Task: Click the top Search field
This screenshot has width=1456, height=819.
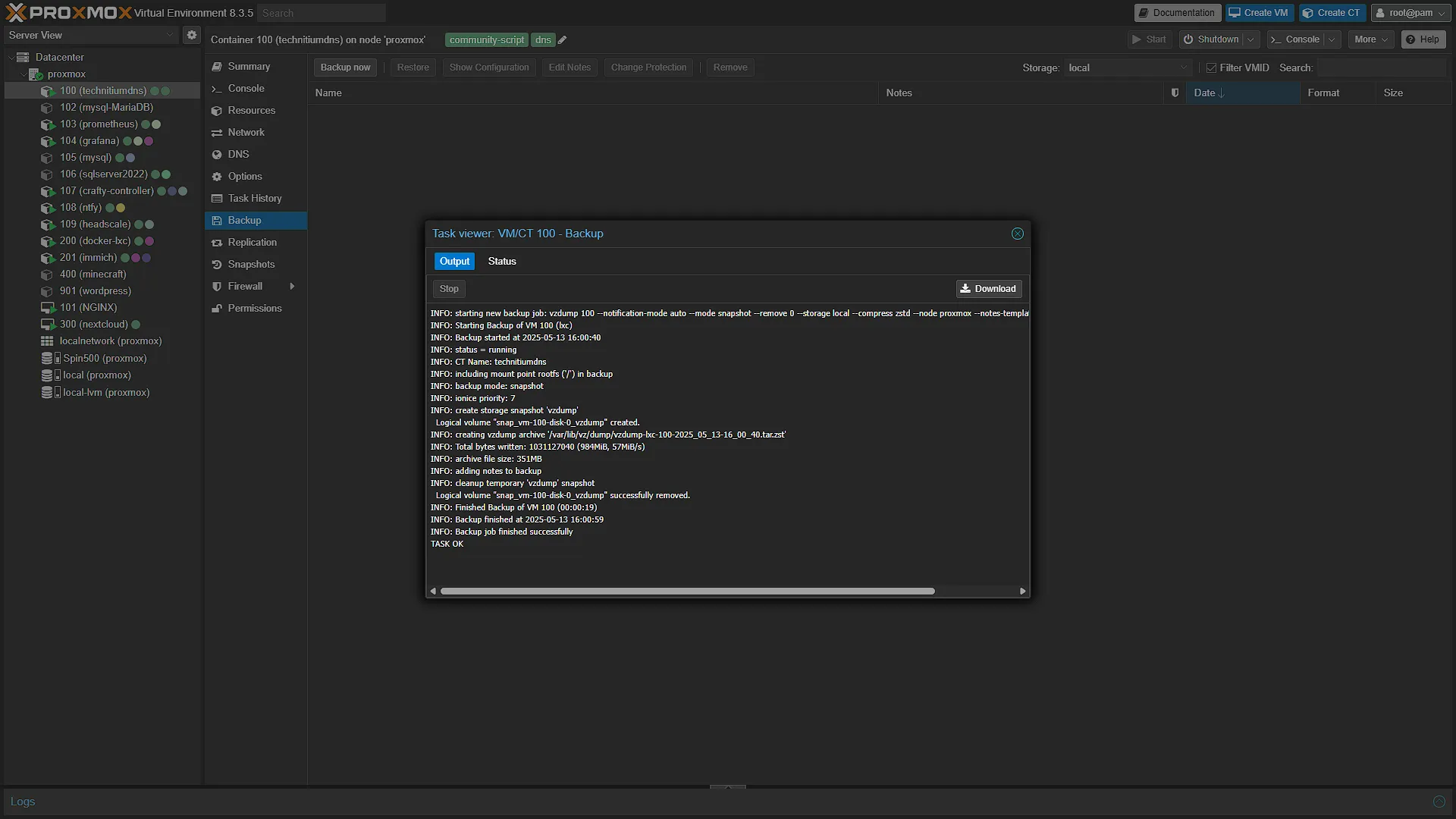Action: click(x=322, y=13)
